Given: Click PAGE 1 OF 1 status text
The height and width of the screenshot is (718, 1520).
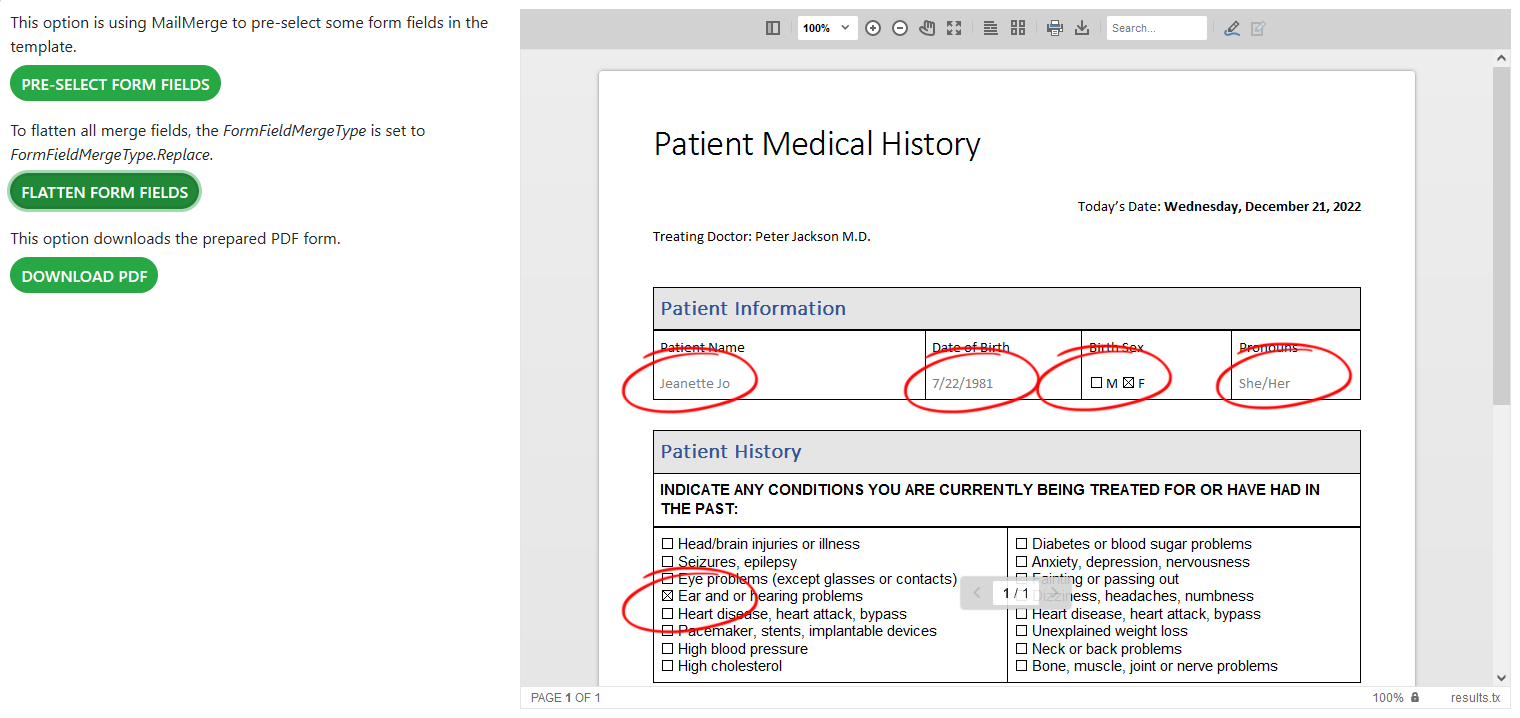Looking at the screenshot, I should tap(566, 698).
